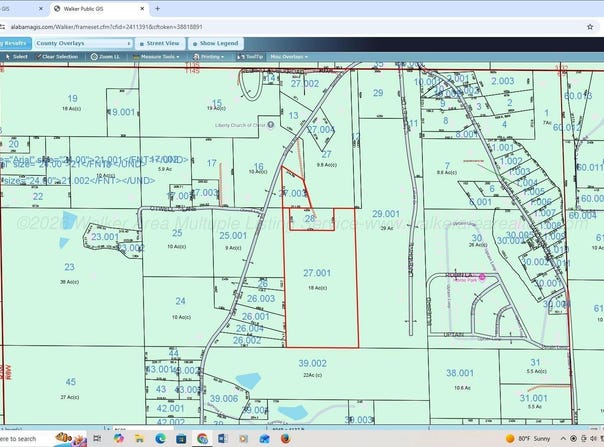Open Word from the taskbar
This screenshot has width=604, height=447.
click(223, 439)
